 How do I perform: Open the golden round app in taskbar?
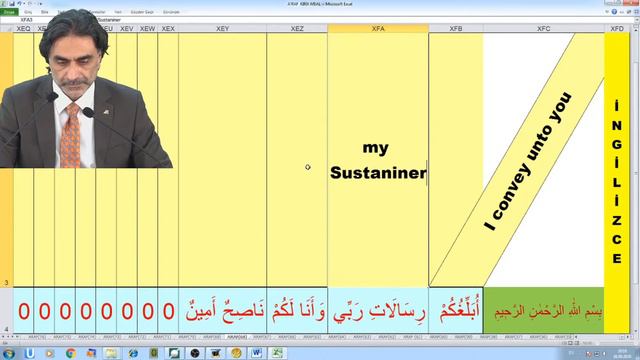click(236, 353)
